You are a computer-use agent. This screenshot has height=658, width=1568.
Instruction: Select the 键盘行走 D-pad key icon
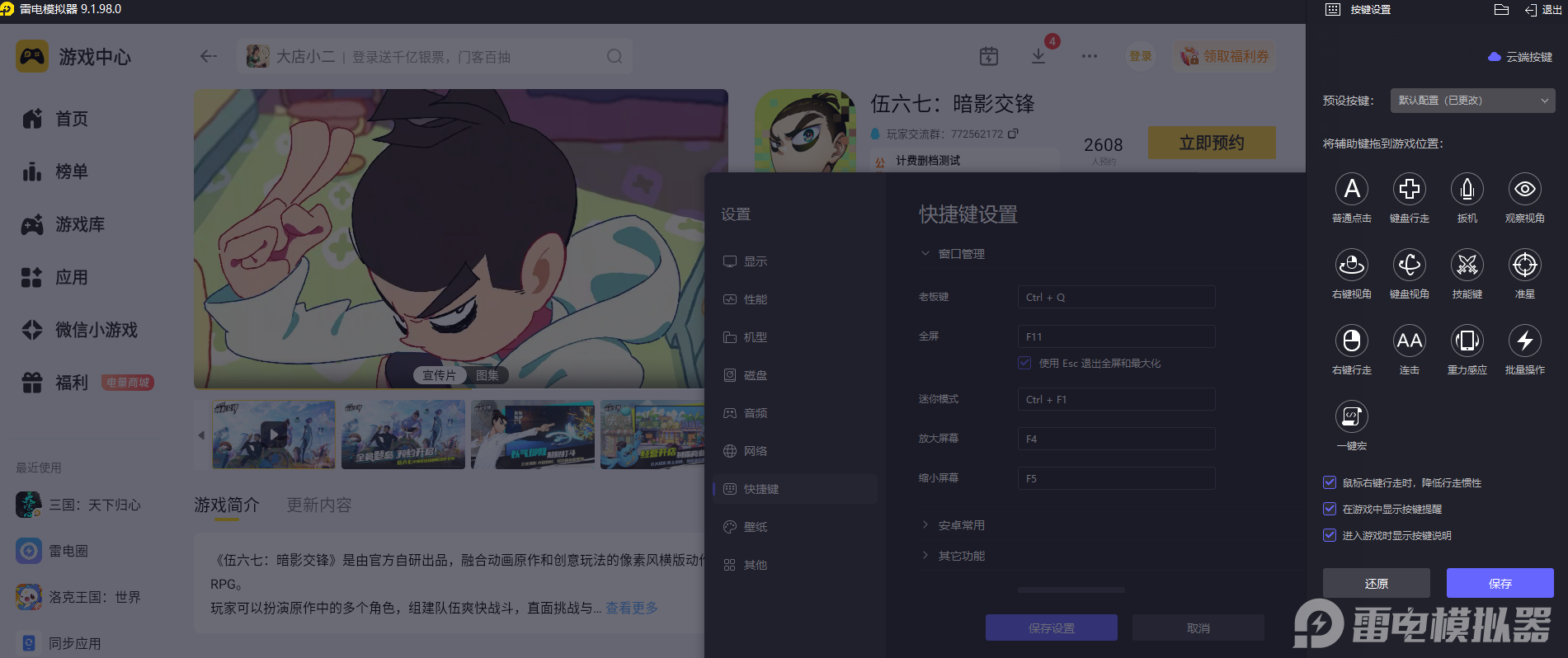tap(1409, 189)
